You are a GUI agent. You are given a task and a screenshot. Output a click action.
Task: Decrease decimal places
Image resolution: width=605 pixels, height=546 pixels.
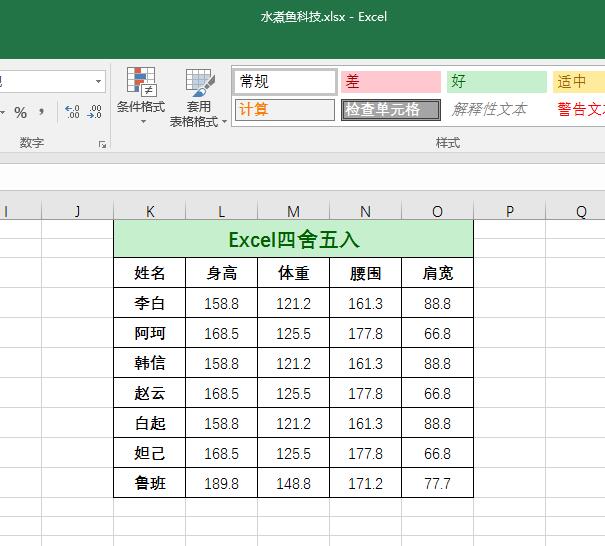pos(95,112)
